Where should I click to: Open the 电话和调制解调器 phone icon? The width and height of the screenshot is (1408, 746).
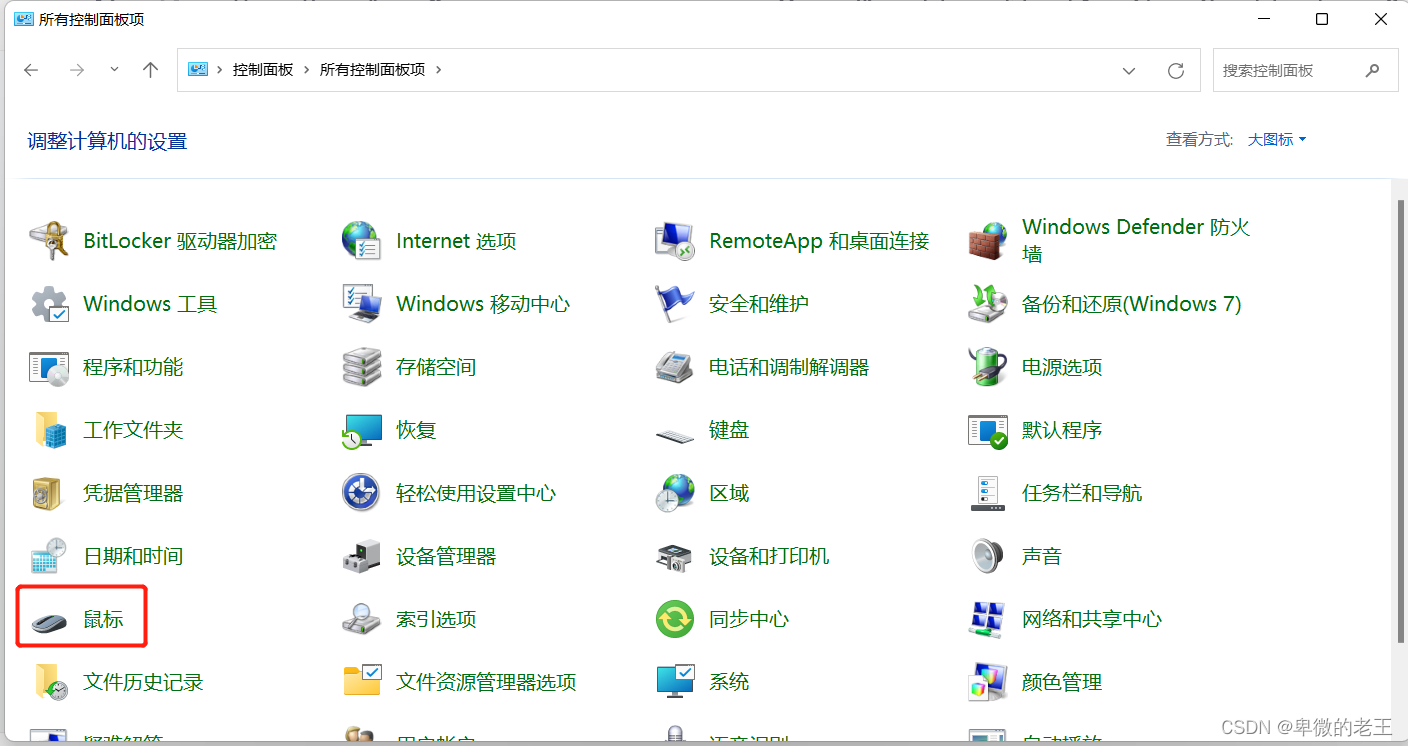674,367
